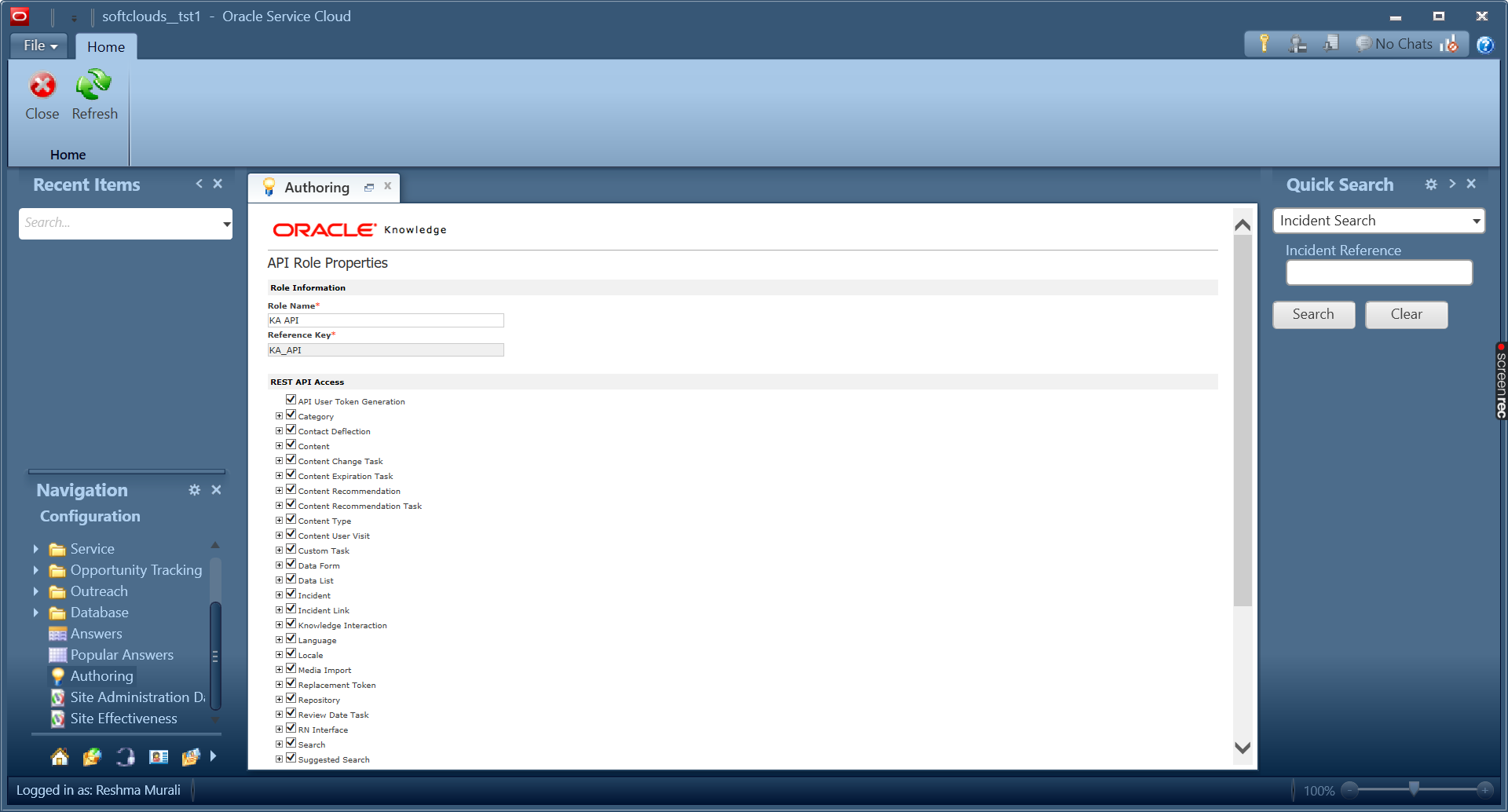Open the Incident Search dropdown

1476,221
